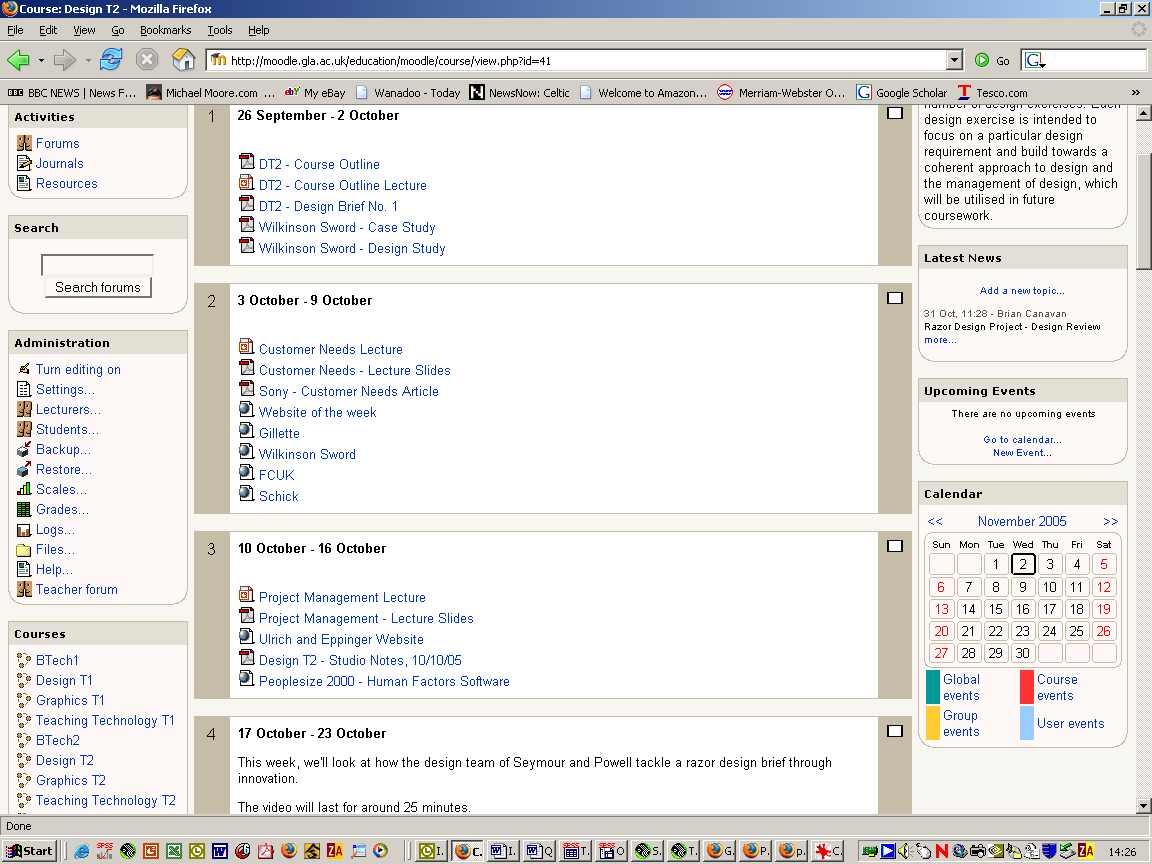Open Wilkinson Sword - Case Study link
Screen dimensions: 1152x864
click(x=347, y=227)
